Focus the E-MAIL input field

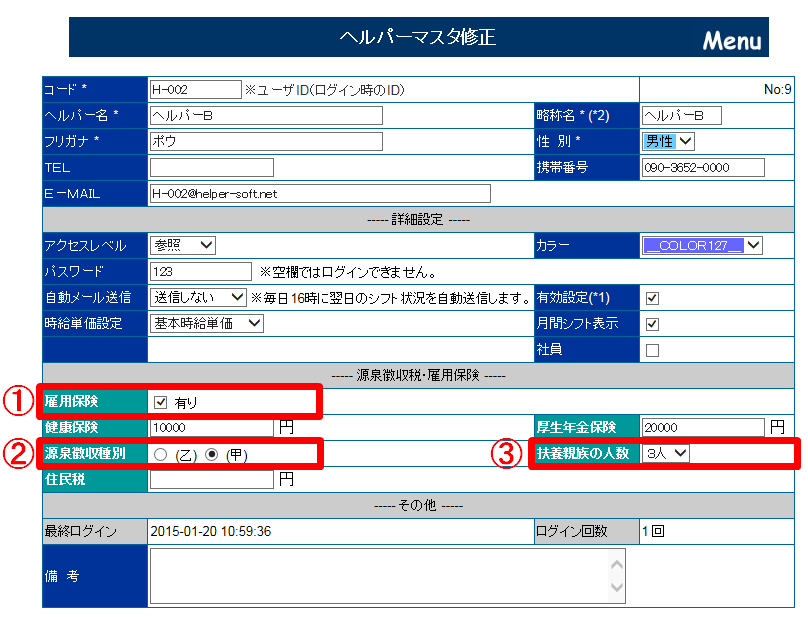pos(319,193)
